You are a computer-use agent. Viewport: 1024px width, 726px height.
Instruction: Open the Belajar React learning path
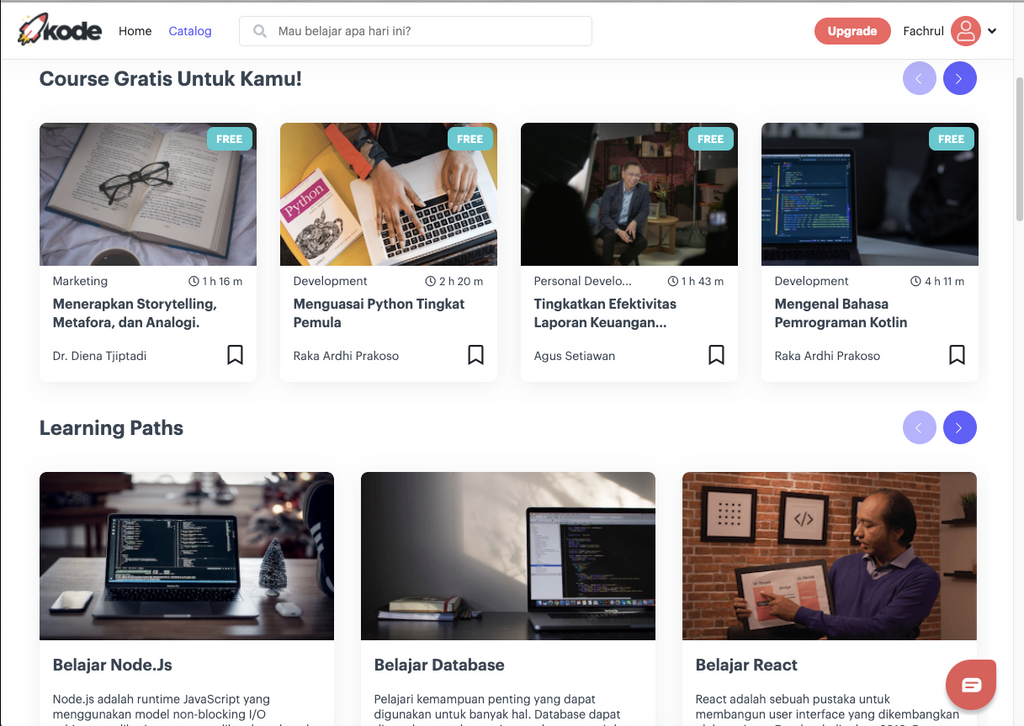[746, 665]
